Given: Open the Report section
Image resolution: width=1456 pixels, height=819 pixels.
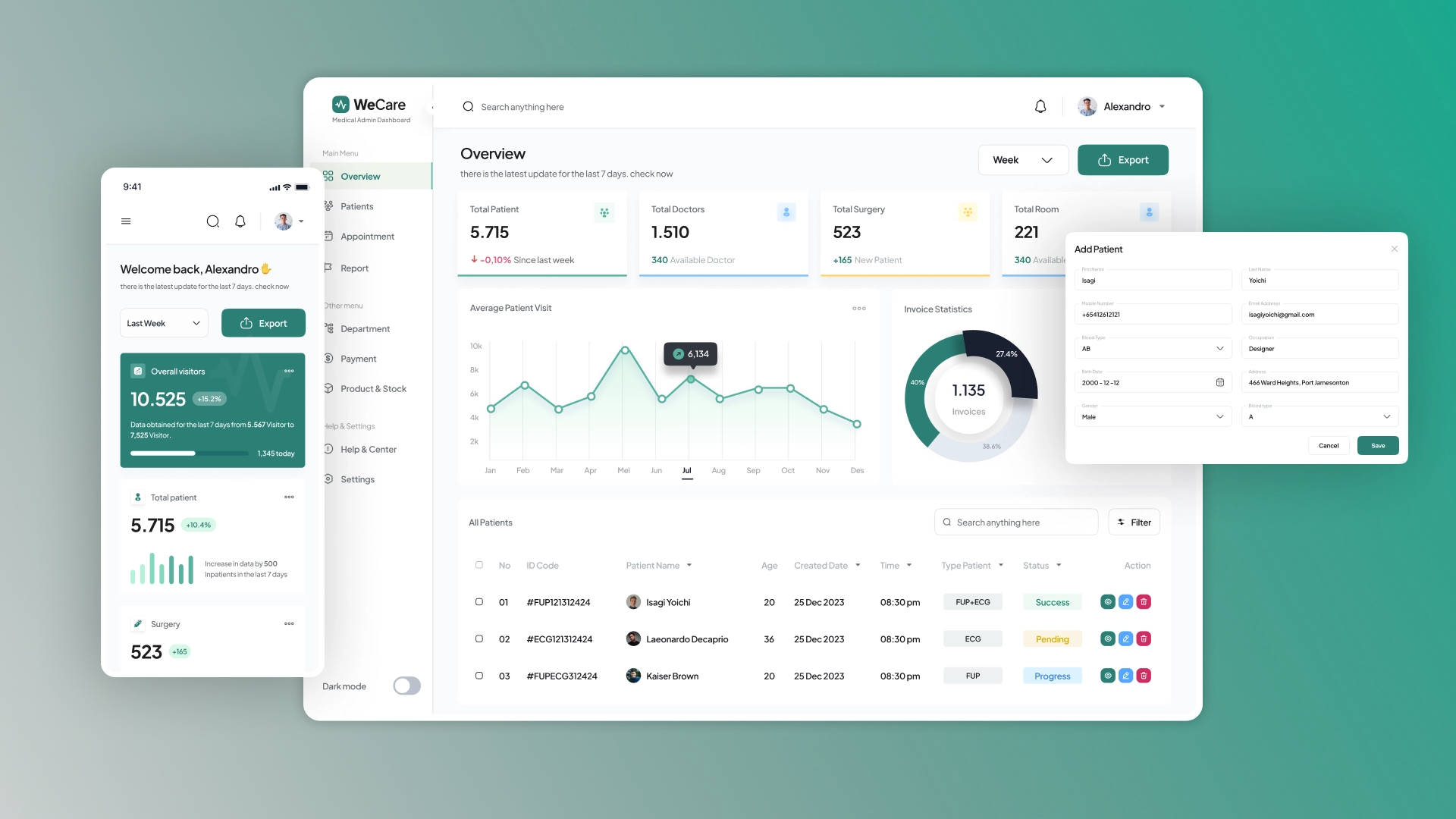Looking at the screenshot, I should pyautogui.click(x=355, y=268).
